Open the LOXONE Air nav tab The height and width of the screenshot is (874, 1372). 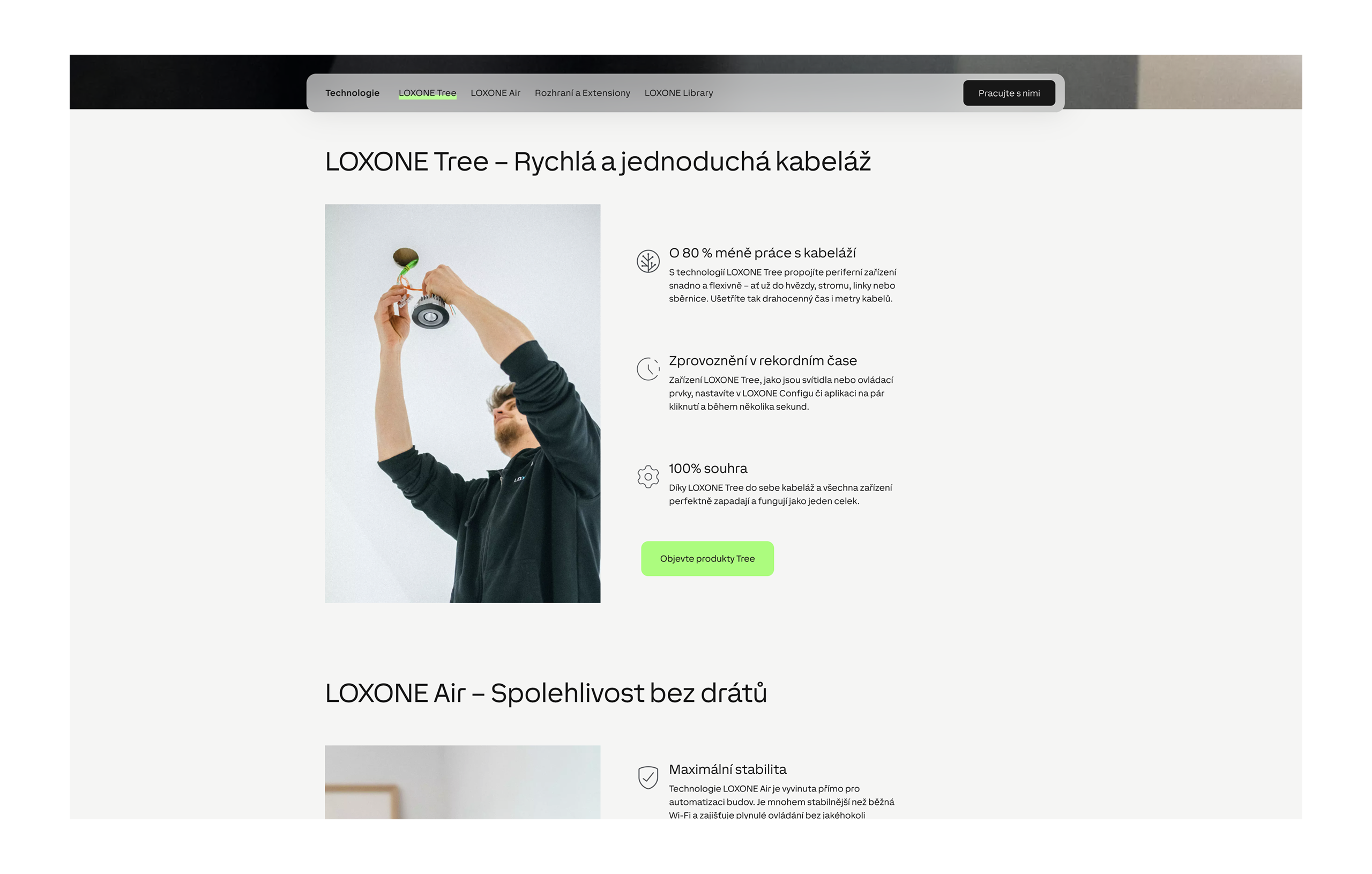[495, 93]
